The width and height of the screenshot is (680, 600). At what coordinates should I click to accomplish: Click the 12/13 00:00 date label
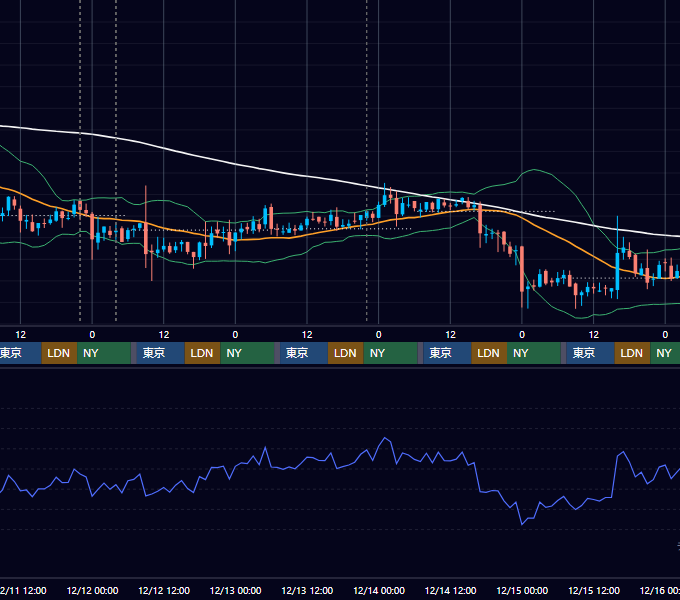point(235,590)
